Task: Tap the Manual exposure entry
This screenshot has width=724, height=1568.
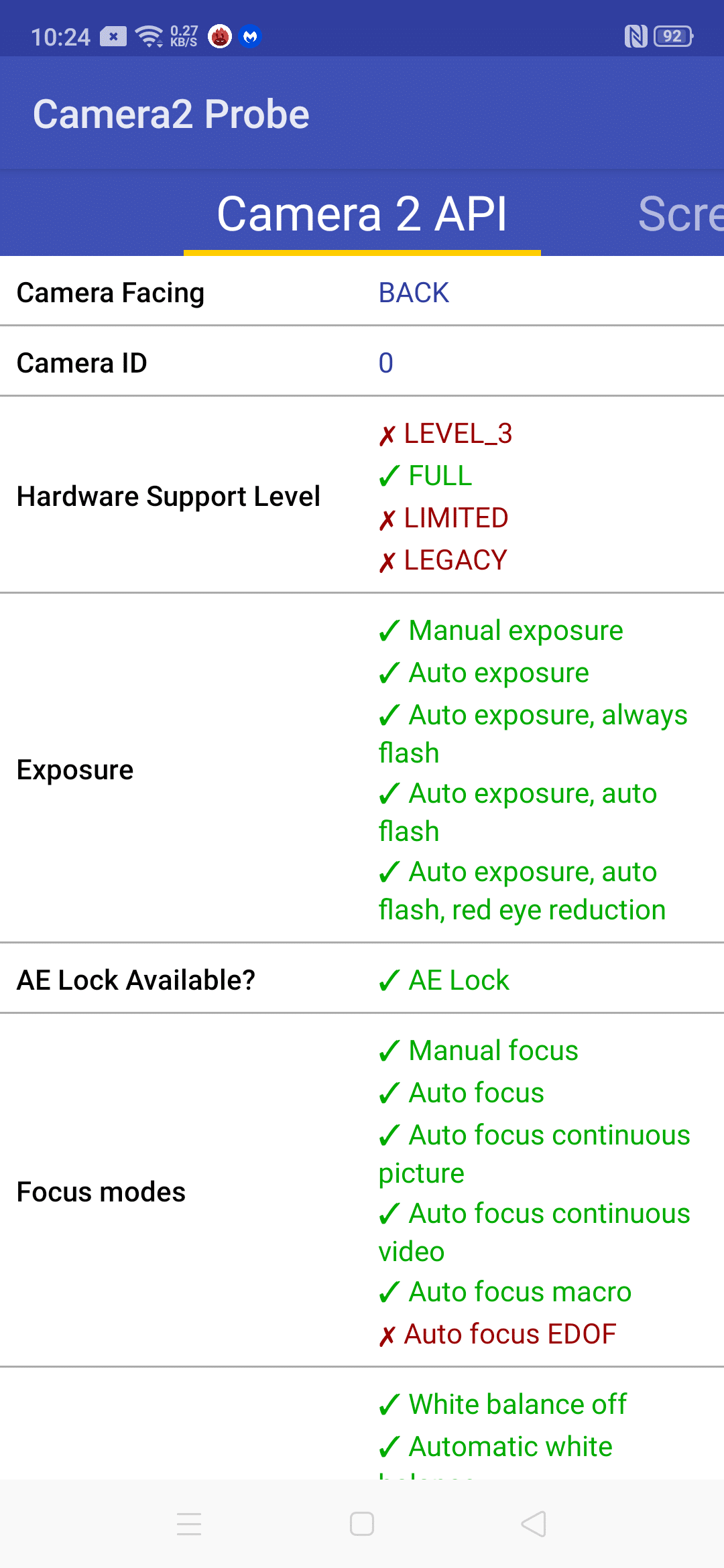Action: 501,631
